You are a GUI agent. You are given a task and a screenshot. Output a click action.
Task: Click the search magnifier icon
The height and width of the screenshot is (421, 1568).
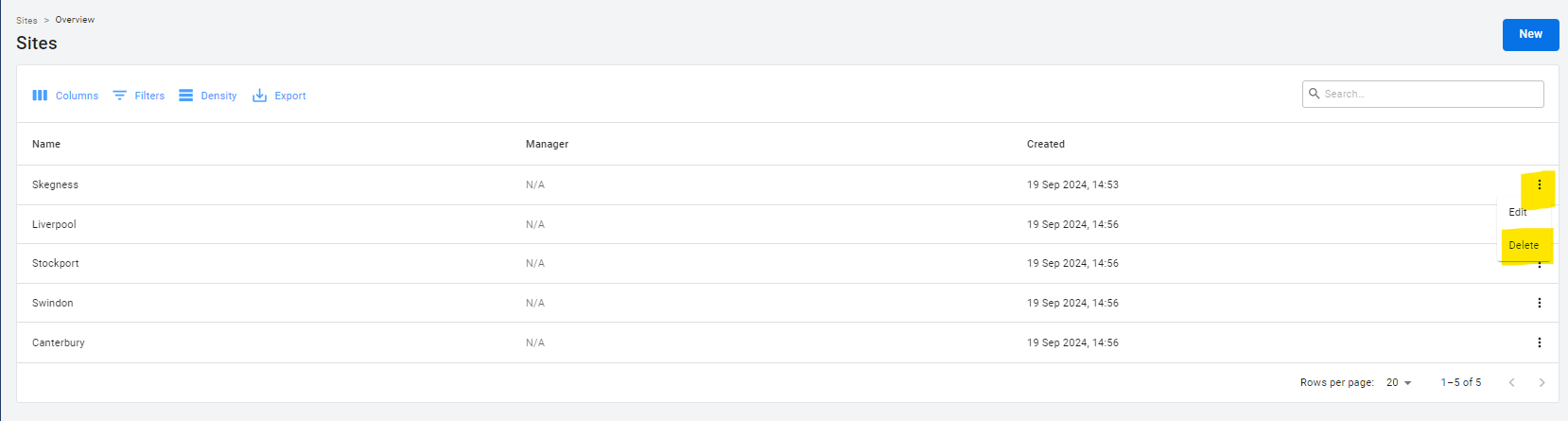(x=1315, y=94)
